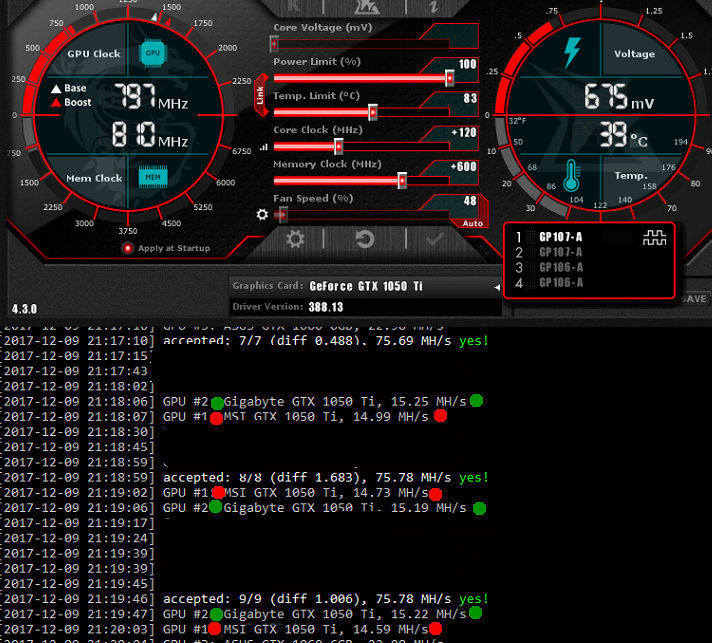Viewport: 712px width, 643px height.
Task: Click the 797 MHz GPU clock reading
Action: click(151, 96)
